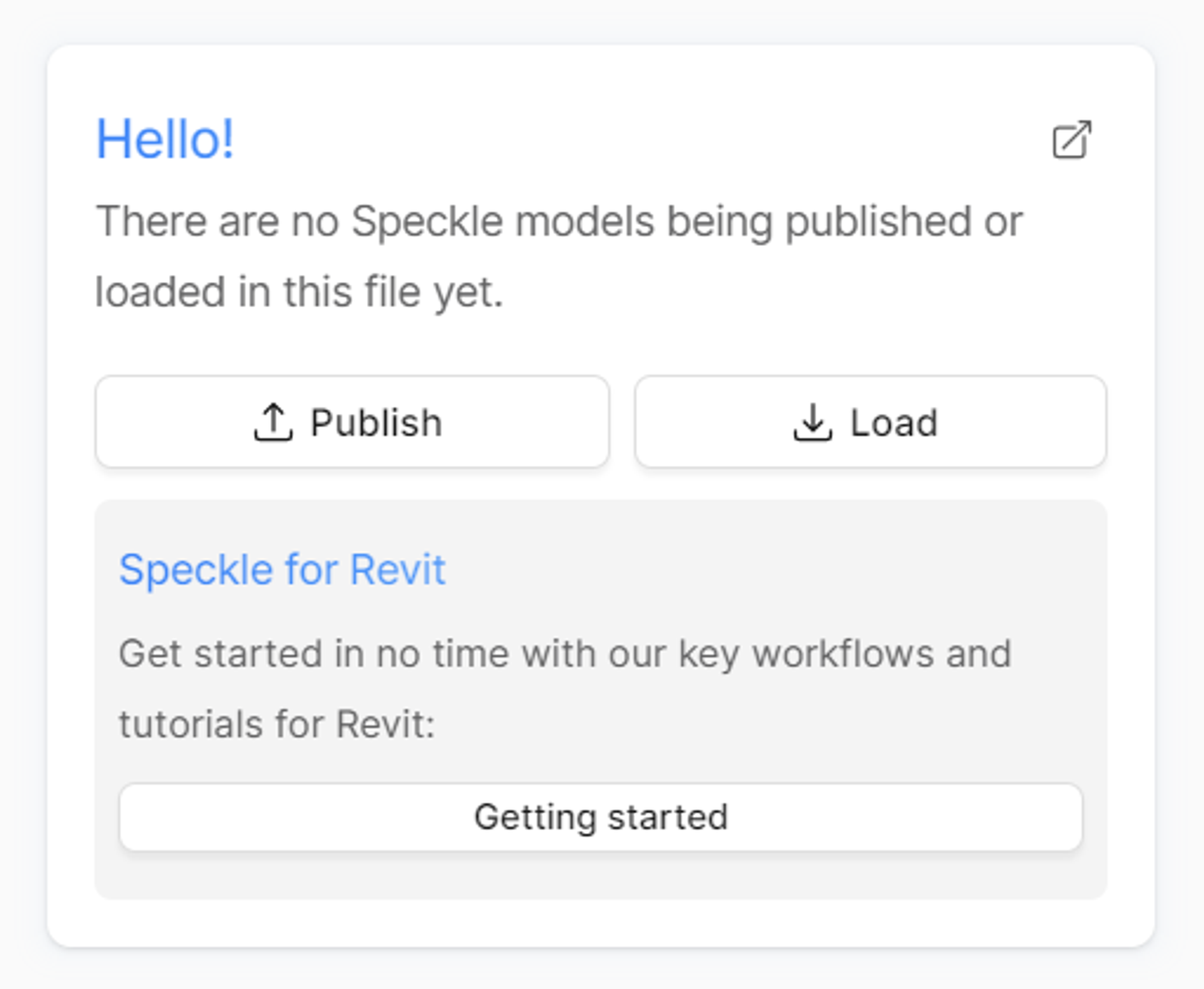Click the download arrow icon on Load

pos(813,422)
